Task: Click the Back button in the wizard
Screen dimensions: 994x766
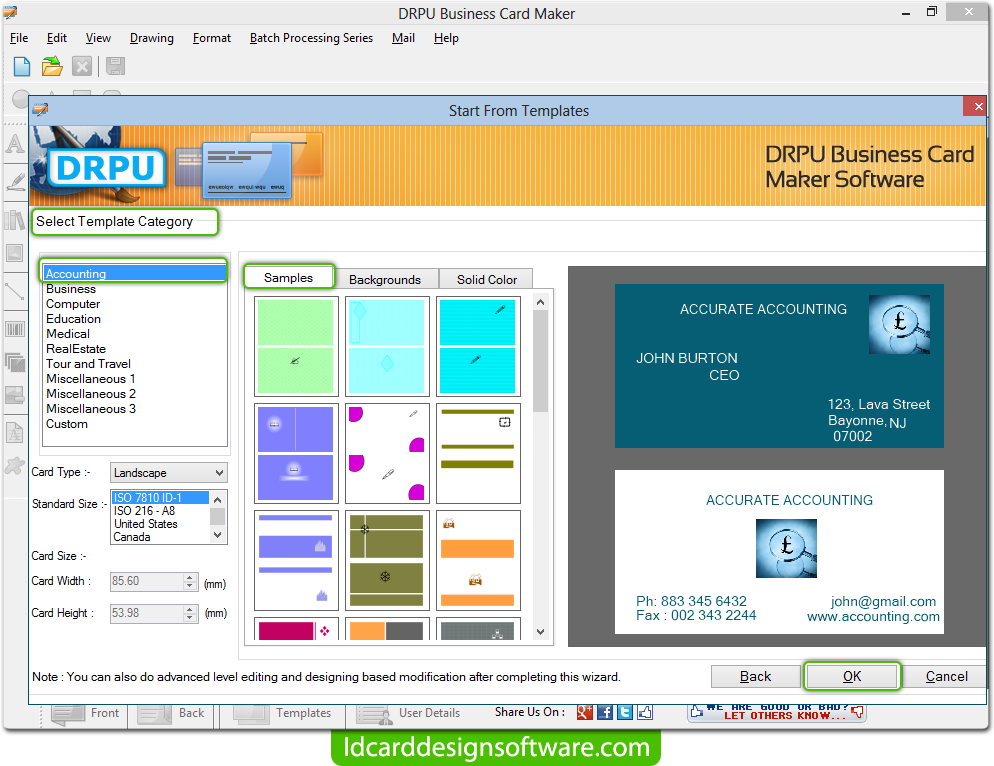Action: [x=755, y=676]
